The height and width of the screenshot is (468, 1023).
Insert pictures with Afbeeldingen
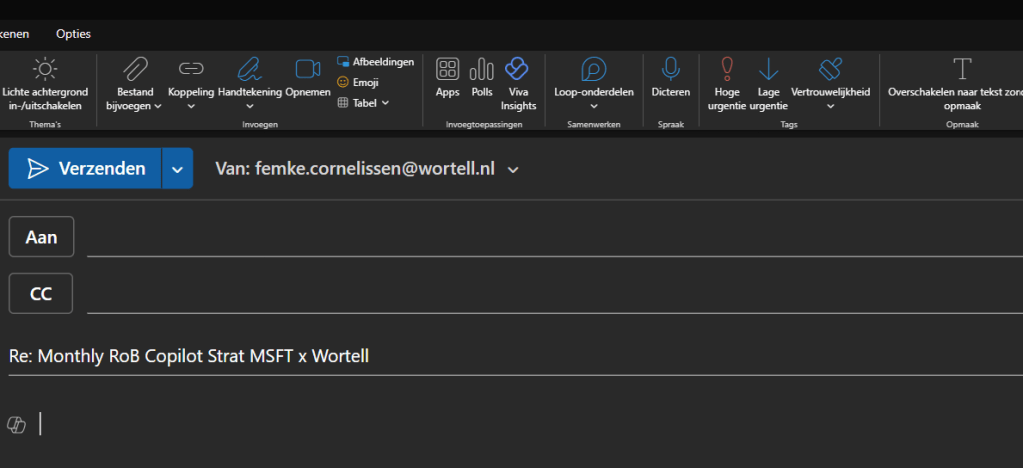(x=375, y=62)
